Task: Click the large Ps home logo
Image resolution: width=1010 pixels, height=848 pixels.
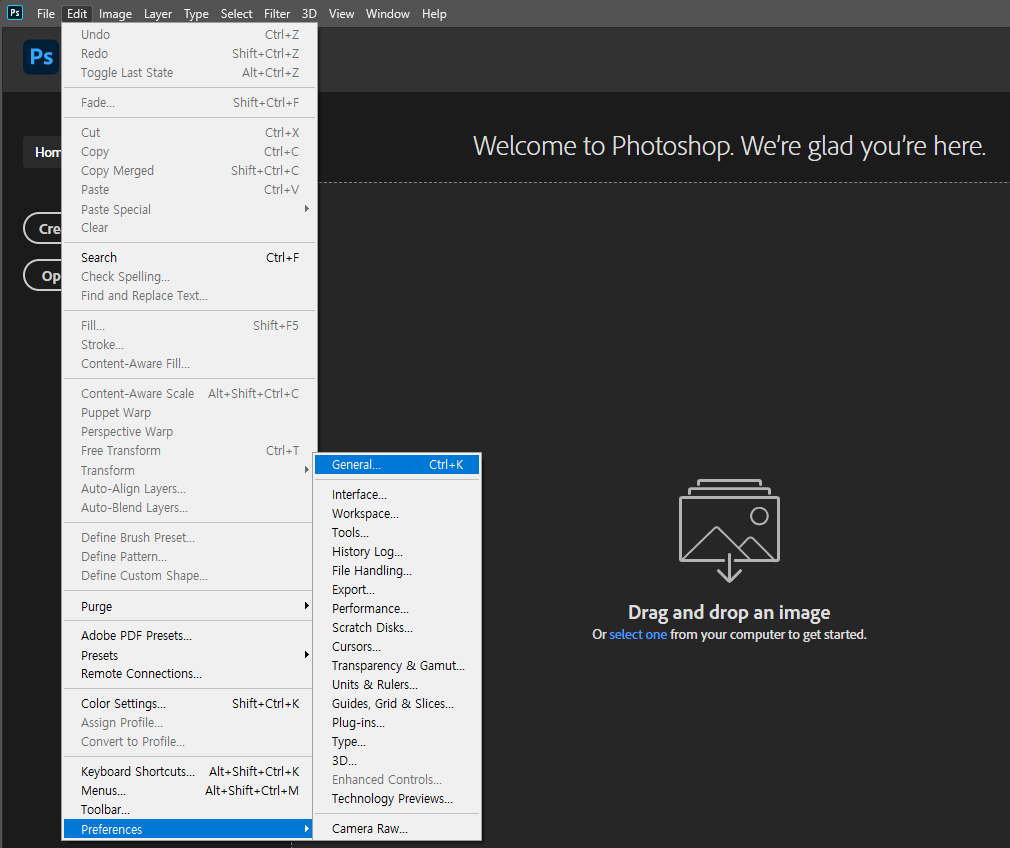Action: click(41, 57)
